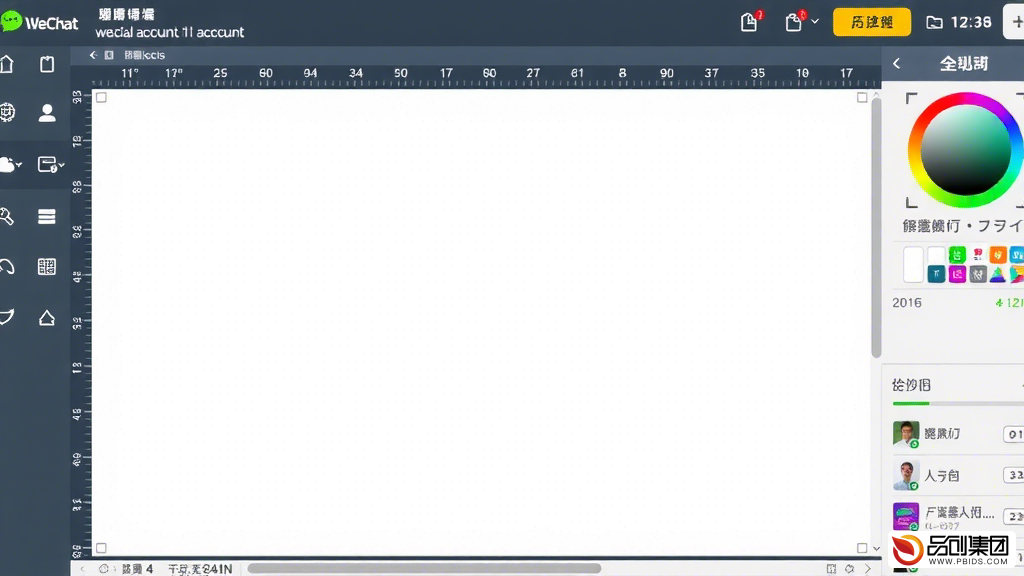1024x576 pixels.
Task: Pick a hue on the color wheel
Action: pyautogui.click(x=966, y=150)
